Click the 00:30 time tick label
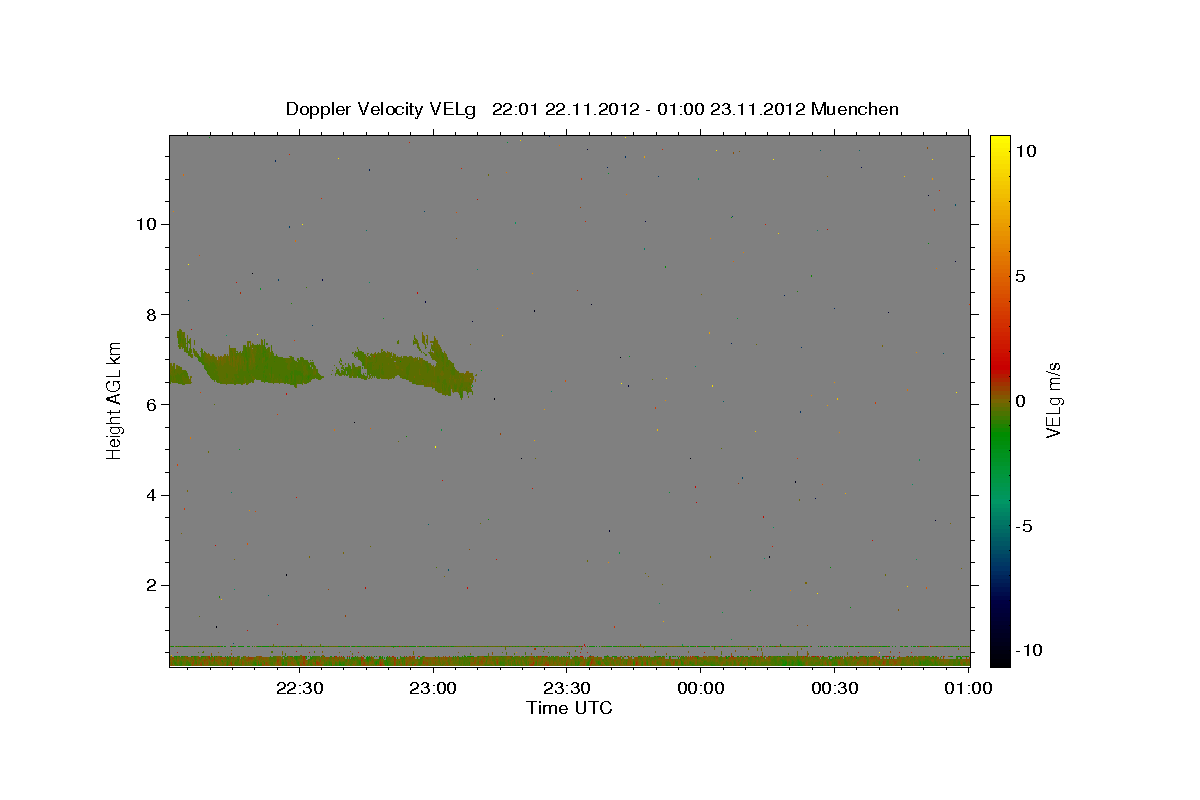 coord(835,688)
